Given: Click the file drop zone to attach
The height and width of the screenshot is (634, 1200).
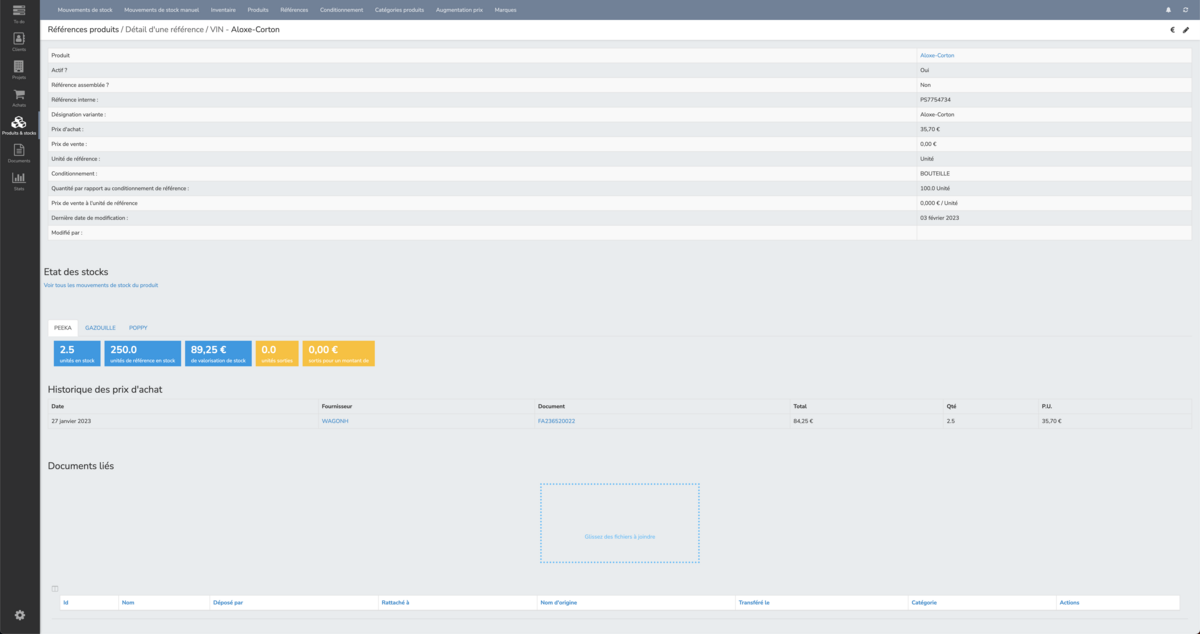Looking at the screenshot, I should tap(619, 523).
